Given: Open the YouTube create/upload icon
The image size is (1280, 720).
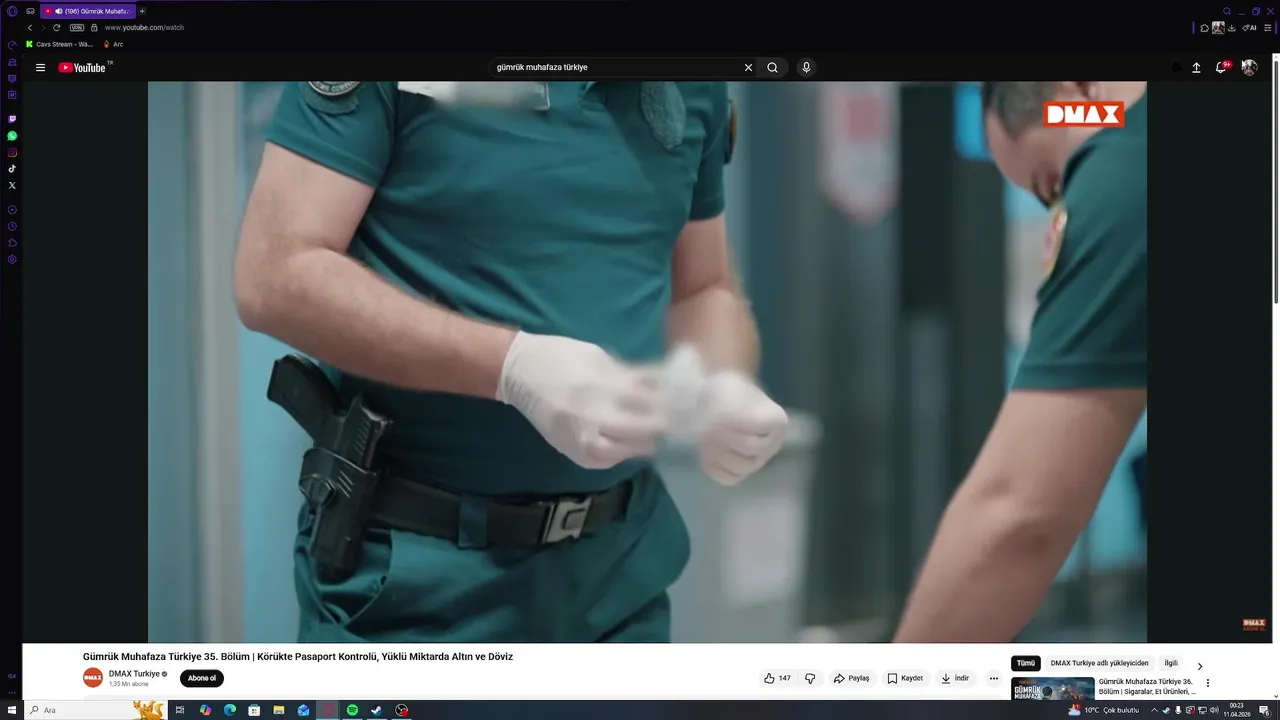Looking at the screenshot, I should [1196, 68].
